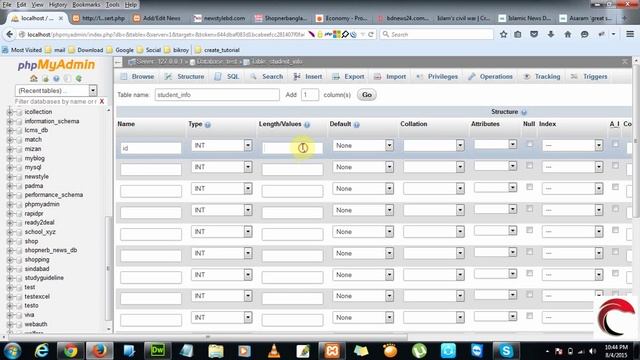Open Default None dropdown for id row
The width and height of the screenshot is (640, 360).
tap(363, 145)
